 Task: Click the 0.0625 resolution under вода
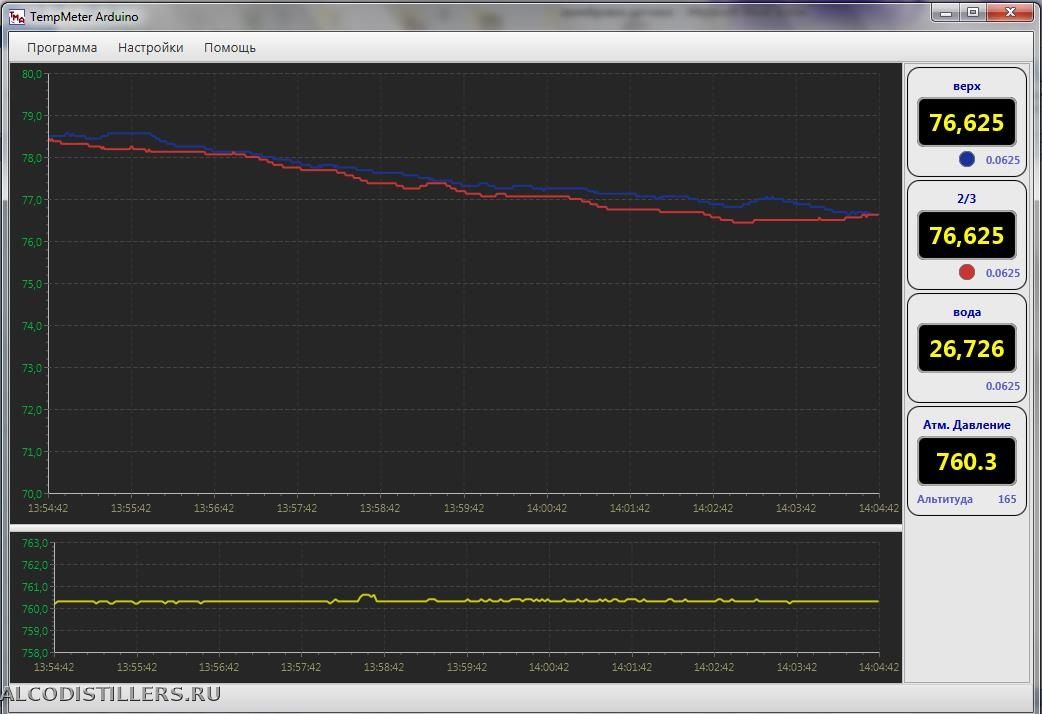1003,386
